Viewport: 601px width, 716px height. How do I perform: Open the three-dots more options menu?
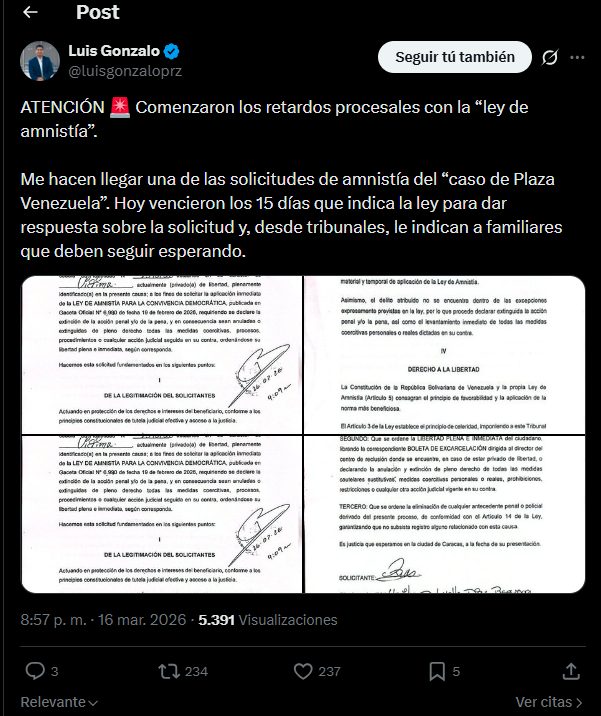point(577,58)
